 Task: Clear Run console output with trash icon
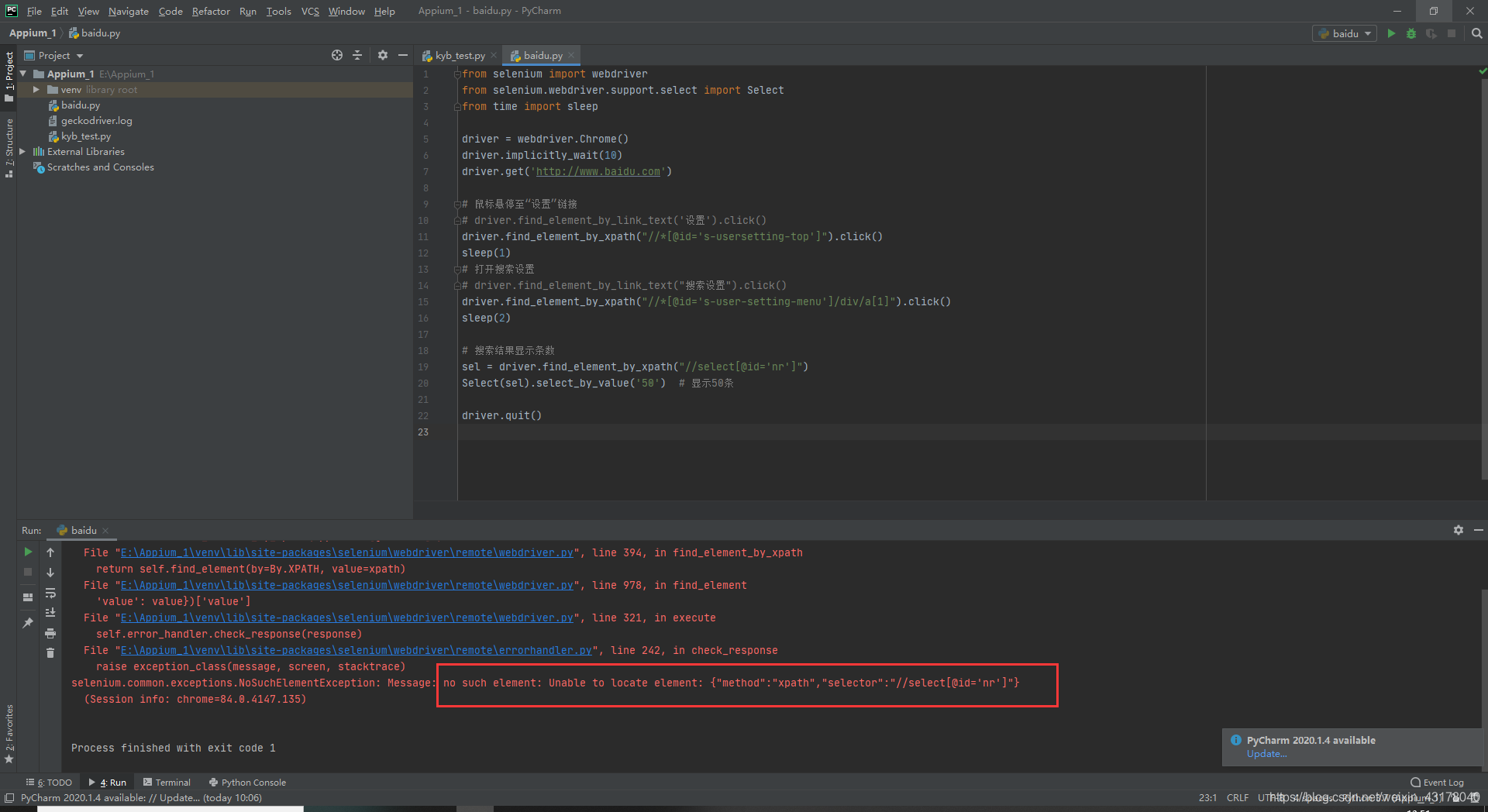(50, 653)
